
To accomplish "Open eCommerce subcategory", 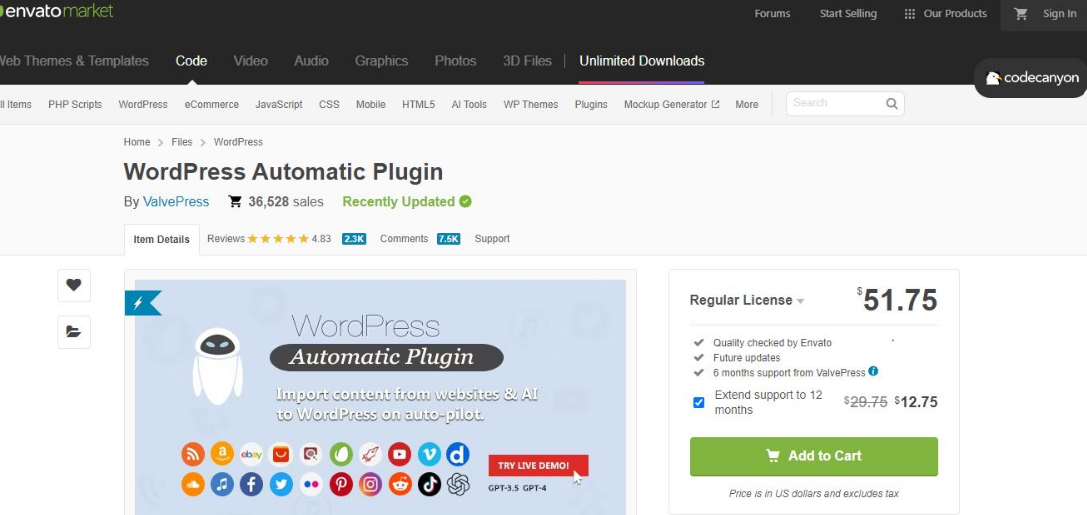I will [211, 105].
